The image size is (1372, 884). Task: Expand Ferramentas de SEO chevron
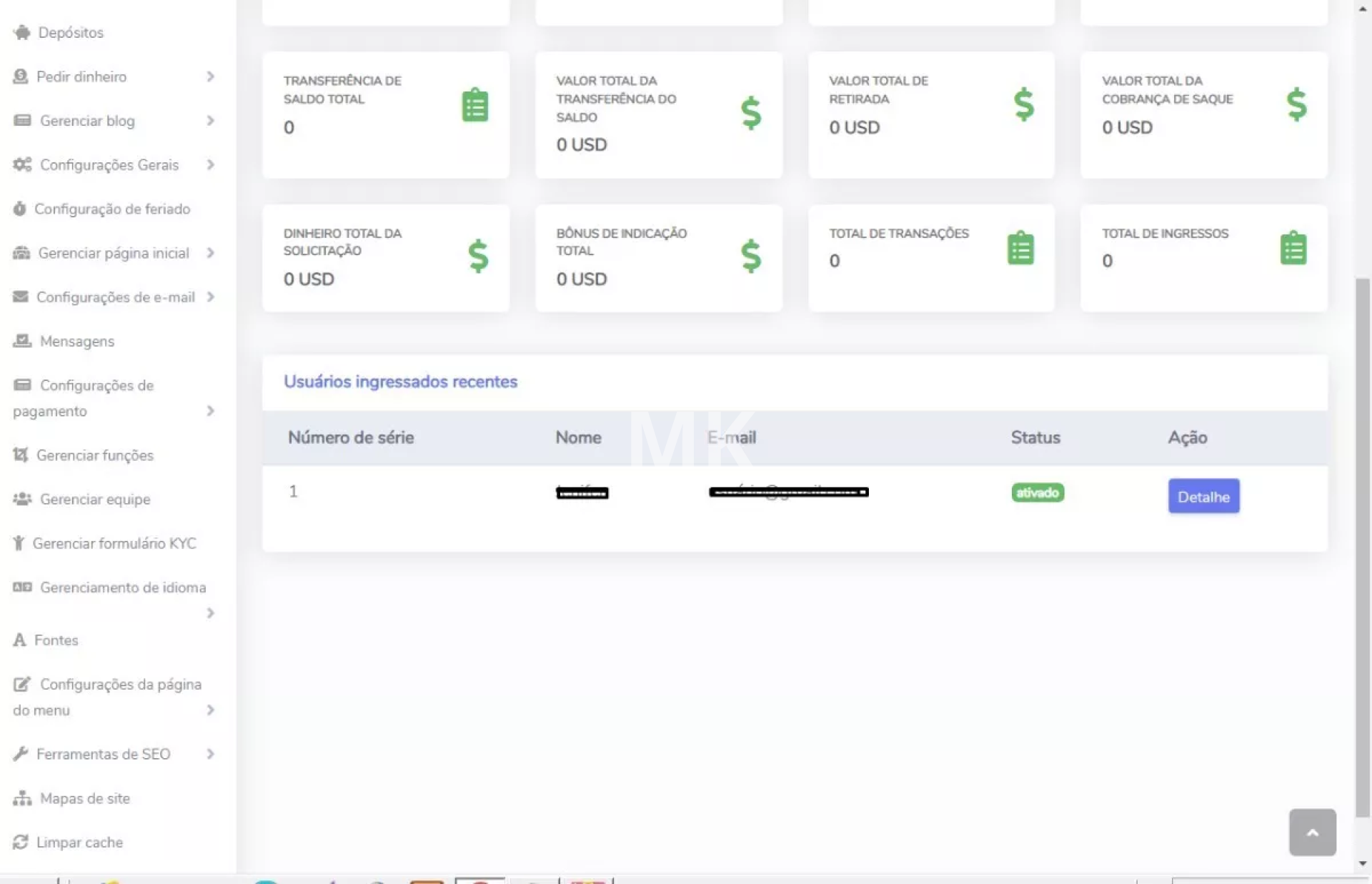point(210,754)
